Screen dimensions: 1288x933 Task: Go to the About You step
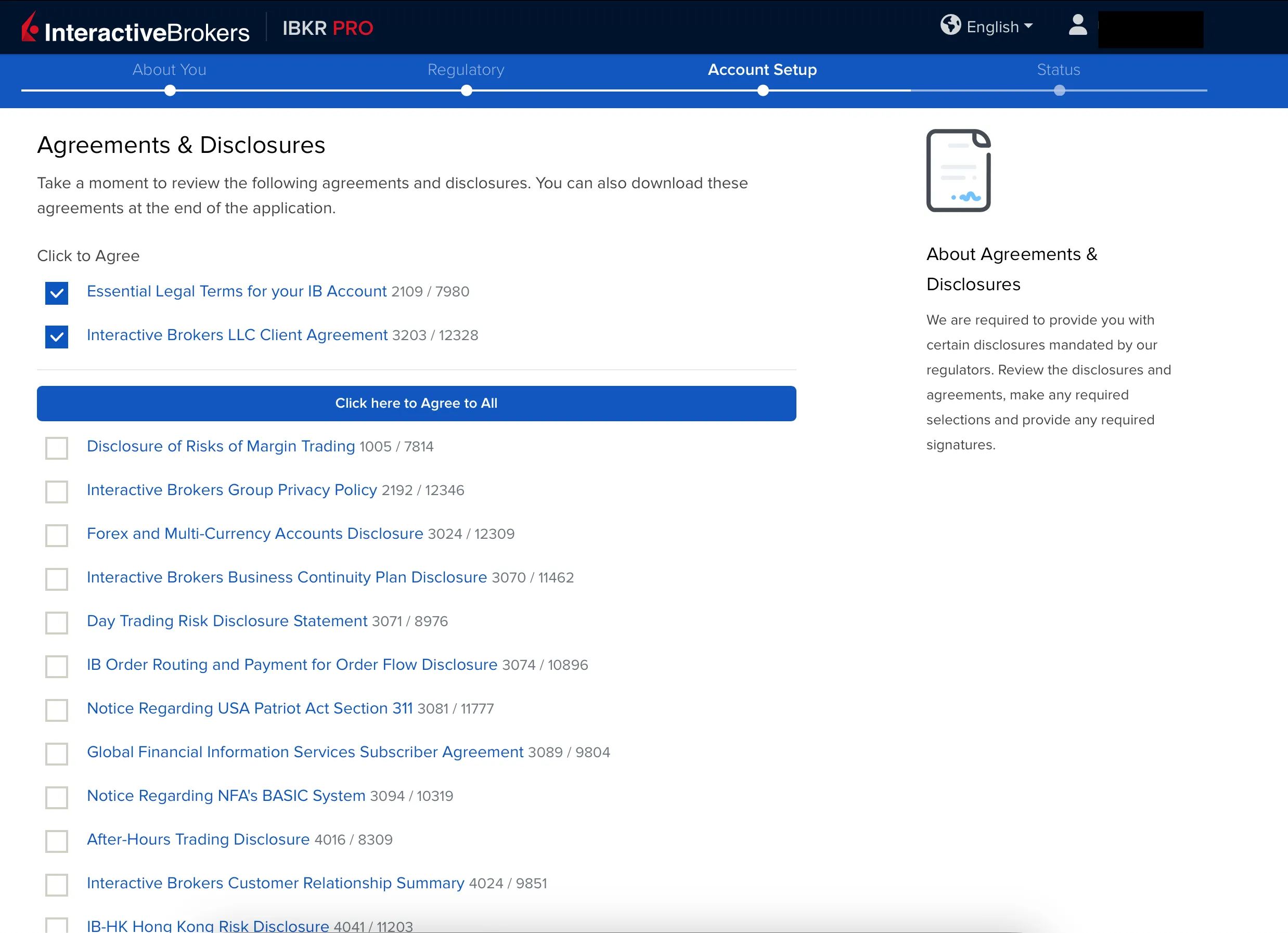[x=169, y=69]
